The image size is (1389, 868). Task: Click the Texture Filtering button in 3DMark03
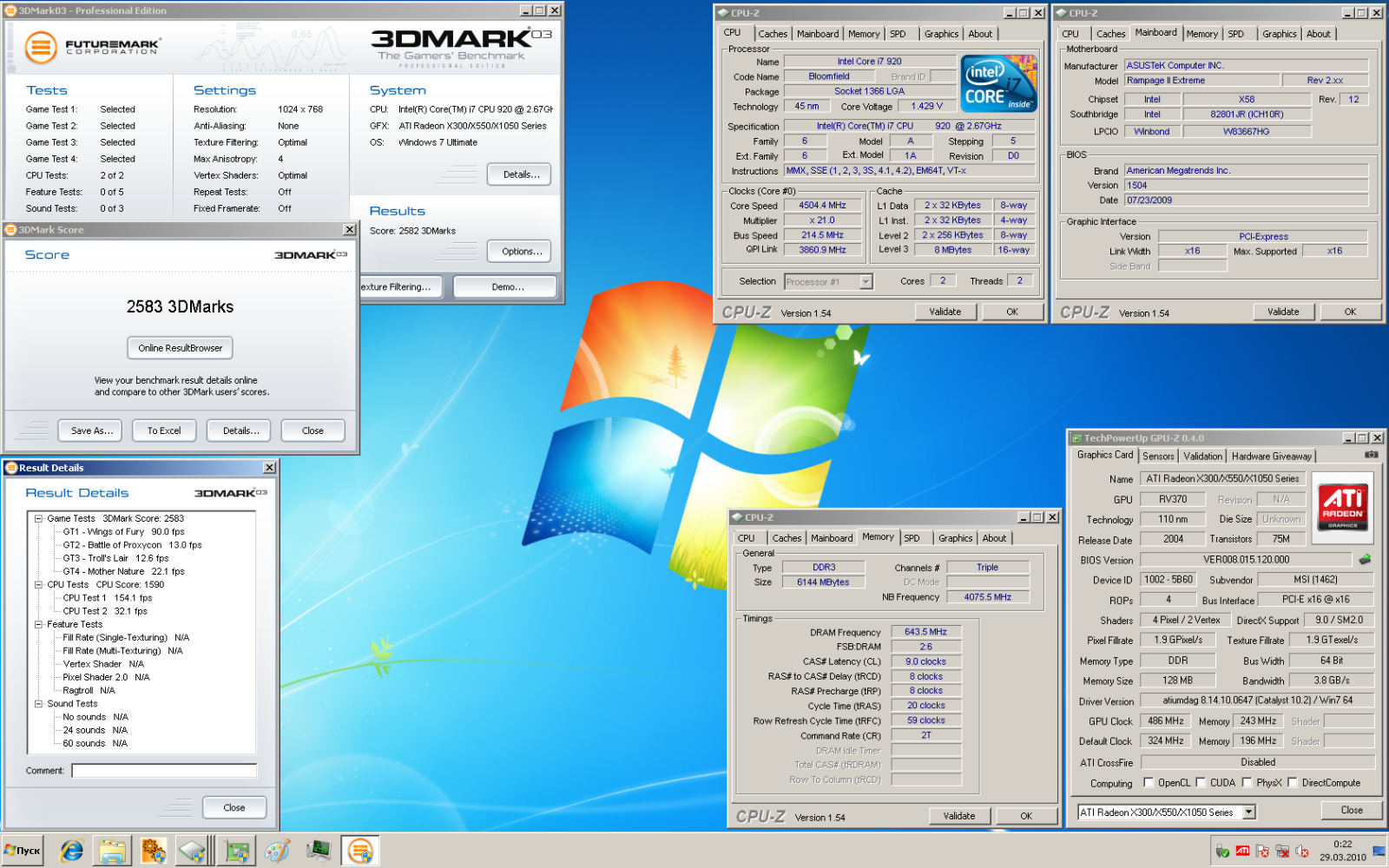pos(400,286)
